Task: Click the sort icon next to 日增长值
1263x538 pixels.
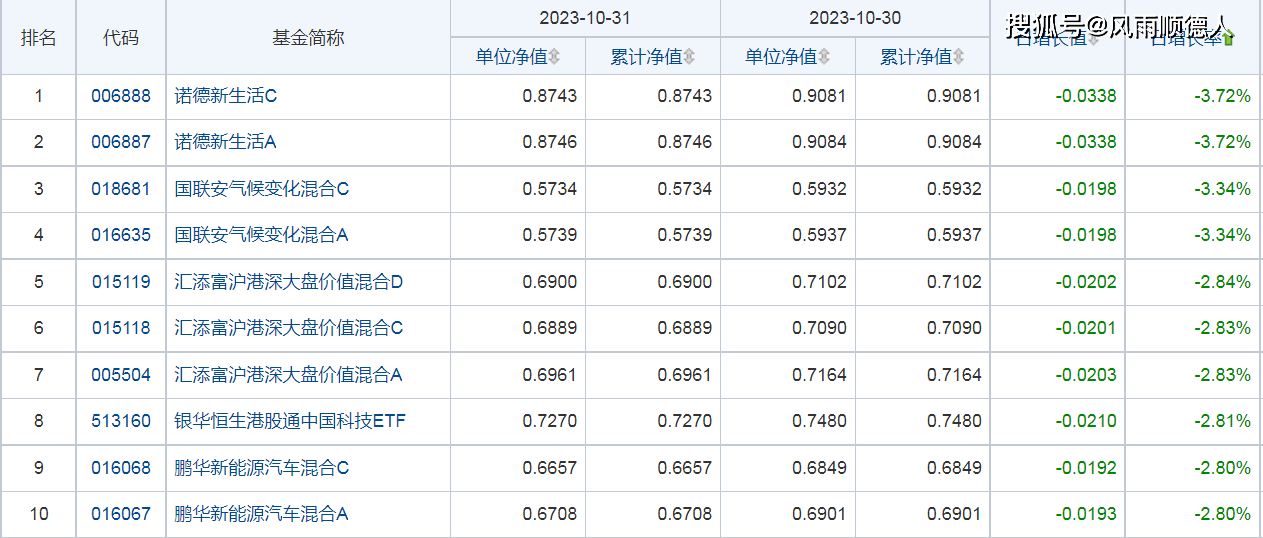Action: point(1093,39)
